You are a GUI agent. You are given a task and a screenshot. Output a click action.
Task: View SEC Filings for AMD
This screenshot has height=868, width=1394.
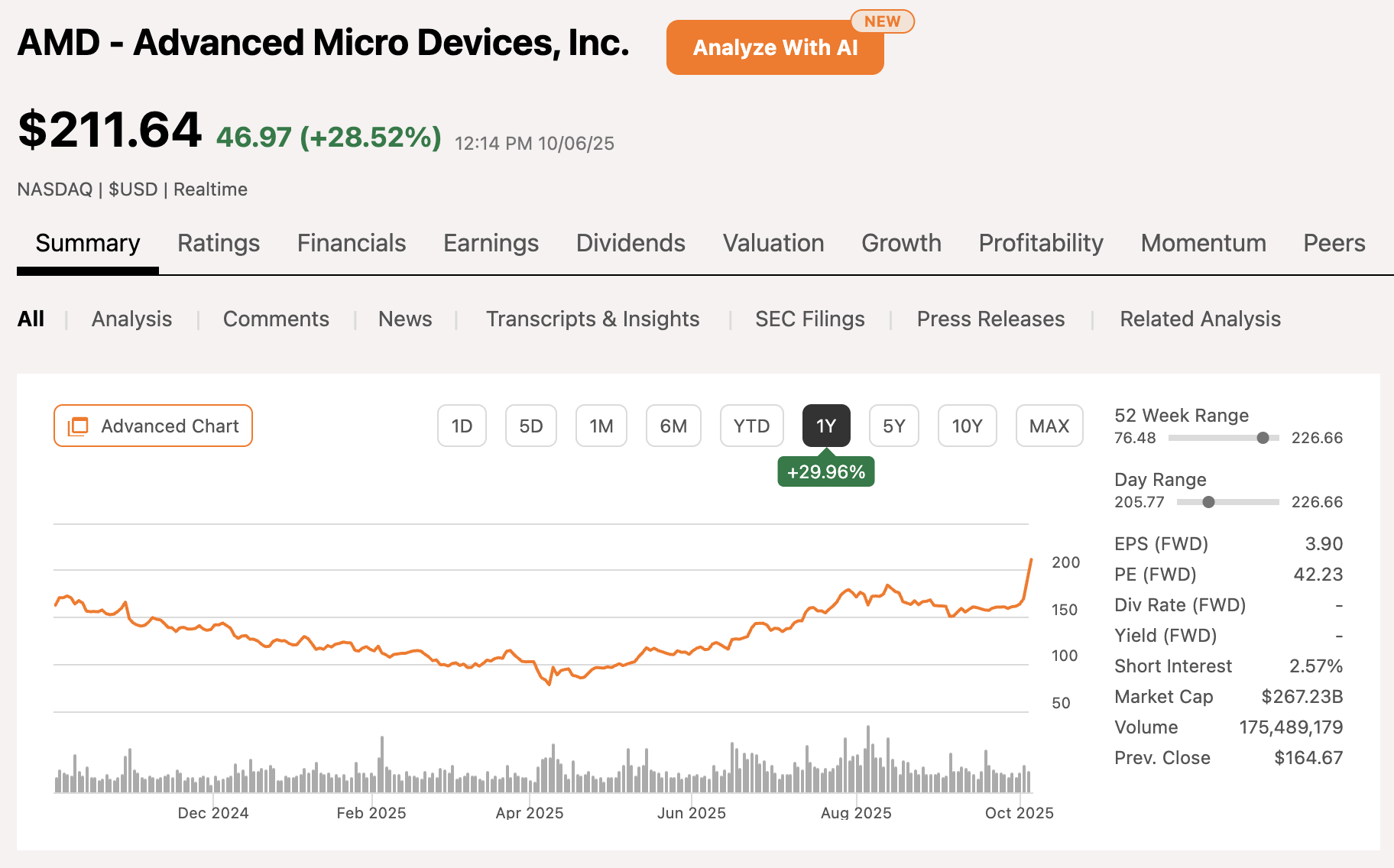click(809, 319)
